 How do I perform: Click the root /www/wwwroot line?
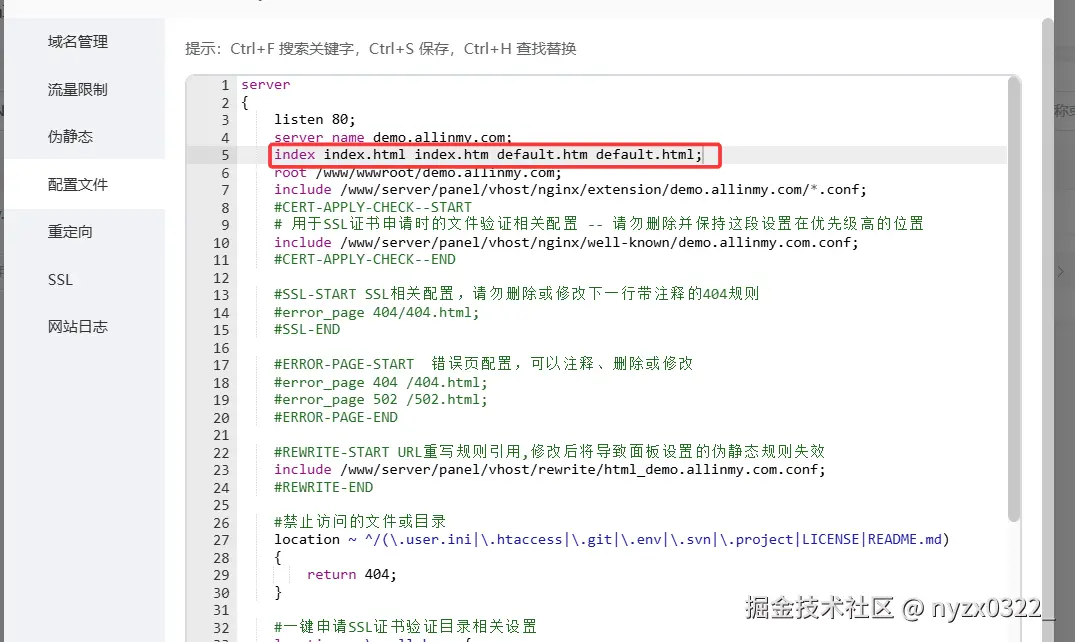click(x=418, y=172)
